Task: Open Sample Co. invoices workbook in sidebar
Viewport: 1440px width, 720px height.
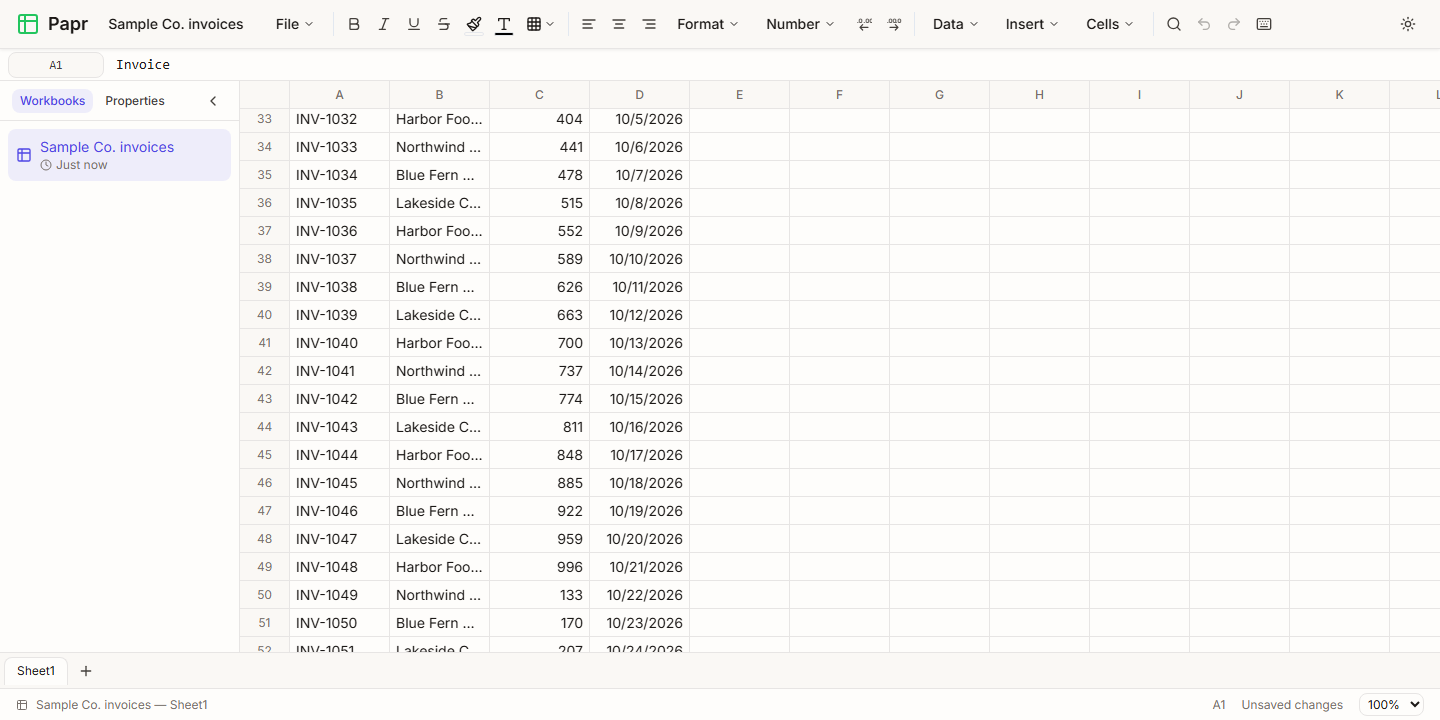Action: 119,155
